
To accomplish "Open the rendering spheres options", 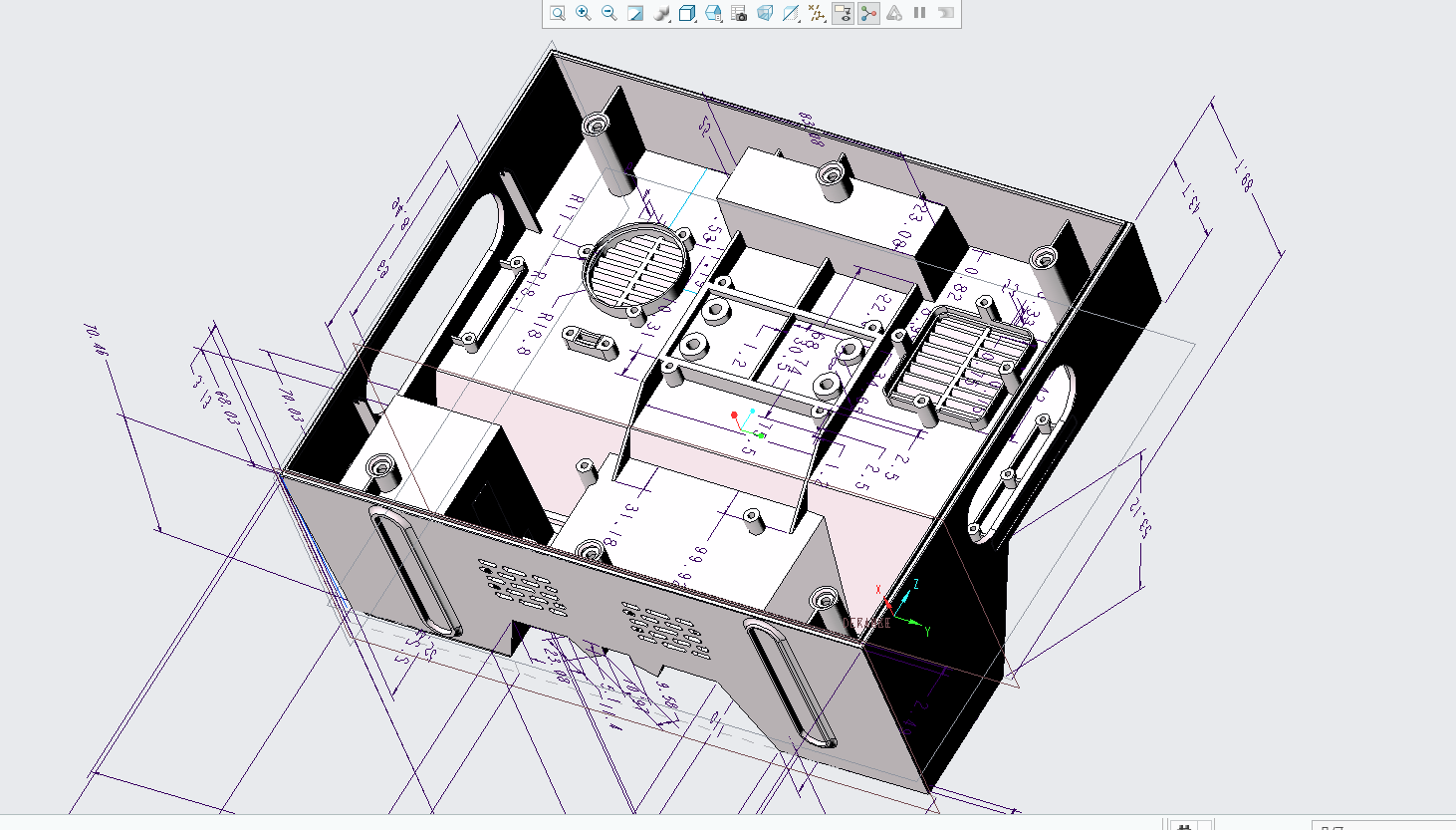I will [x=661, y=13].
